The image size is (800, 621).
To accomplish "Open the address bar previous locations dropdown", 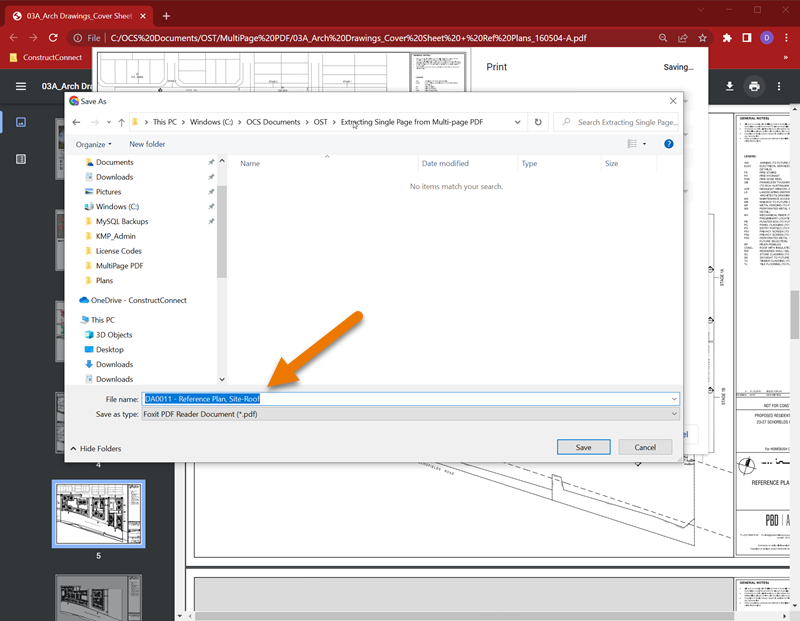I will click(517, 122).
